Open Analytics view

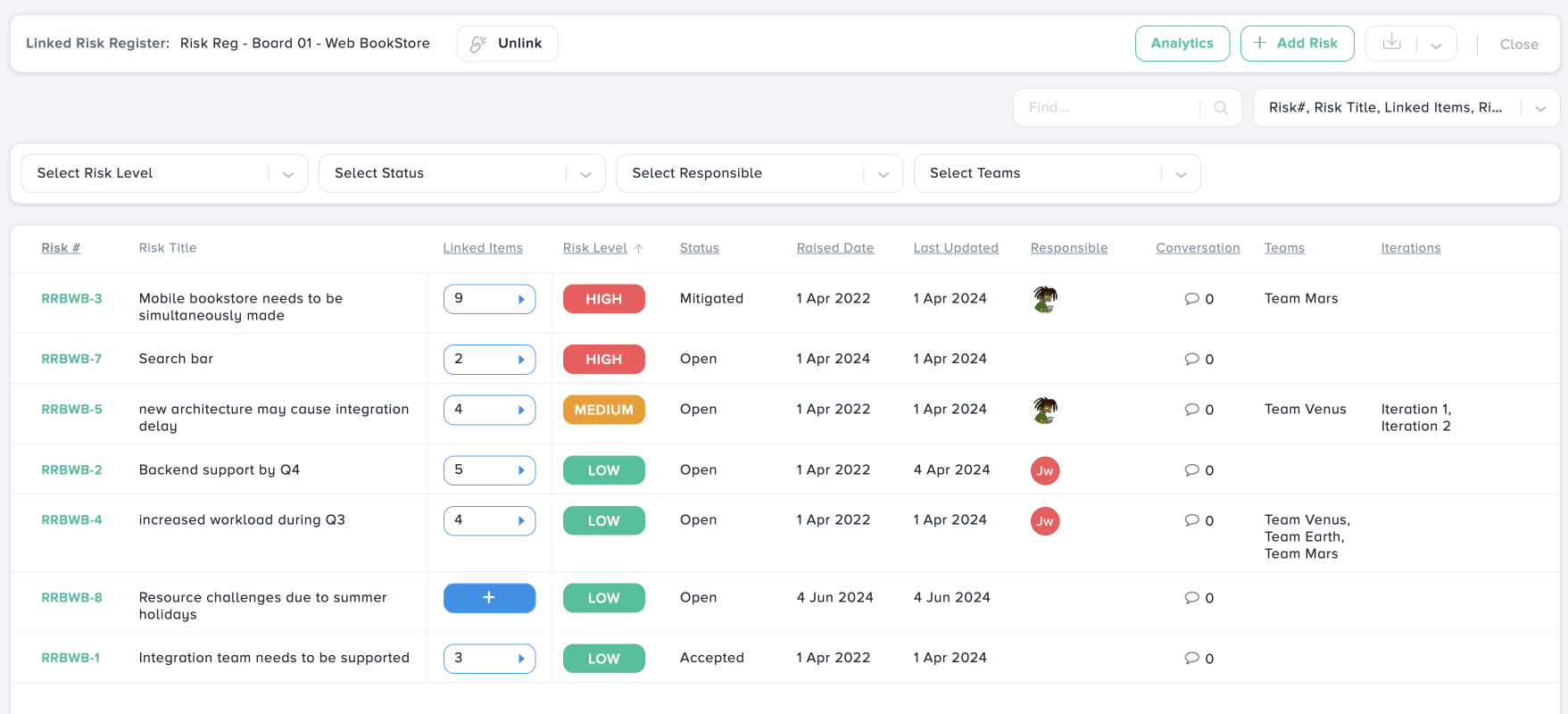1182,43
